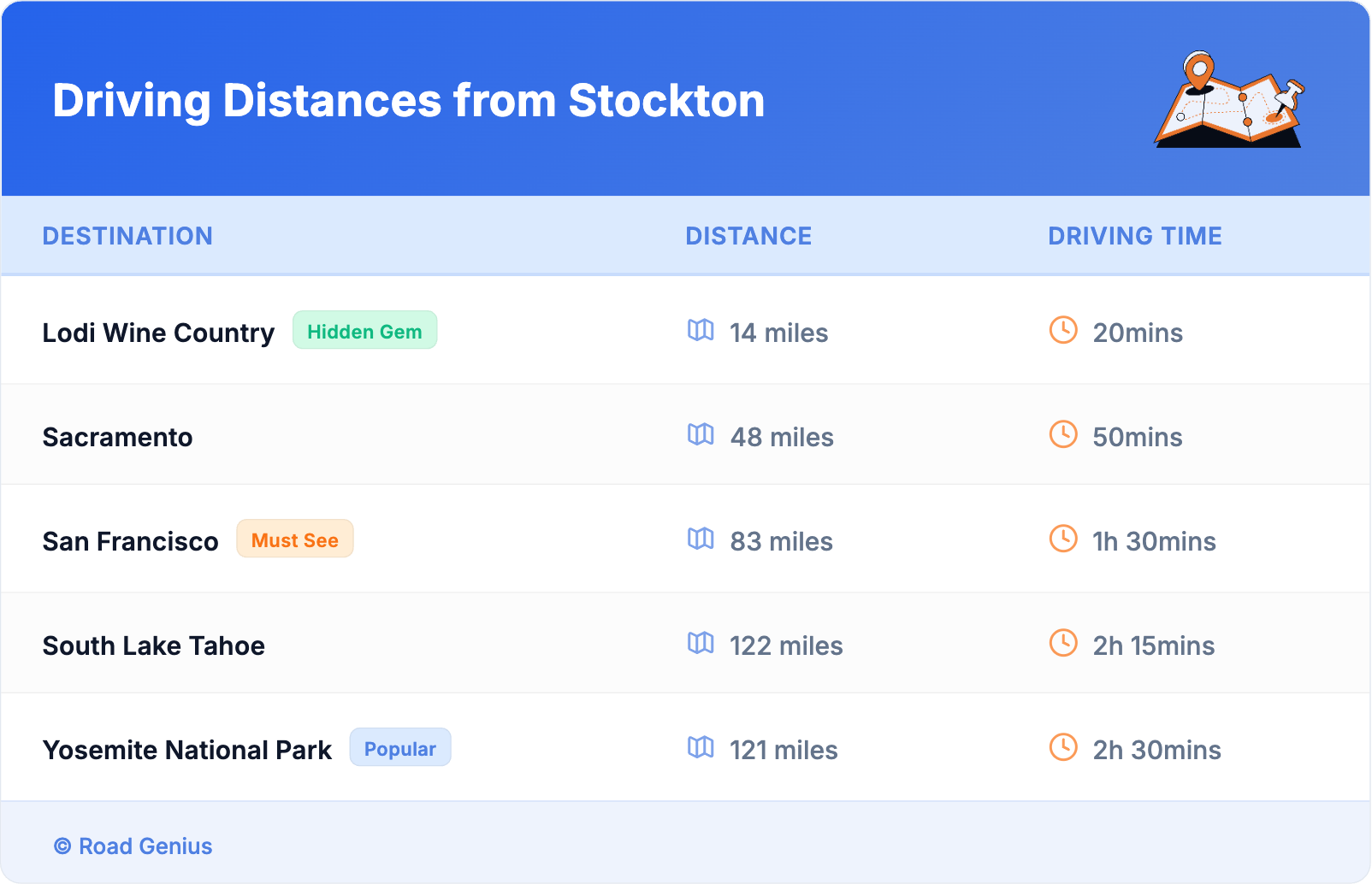The width and height of the screenshot is (1372, 884).
Task: Open the Road Genius footer link
Action: pyautogui.click(x=133, y=846)
